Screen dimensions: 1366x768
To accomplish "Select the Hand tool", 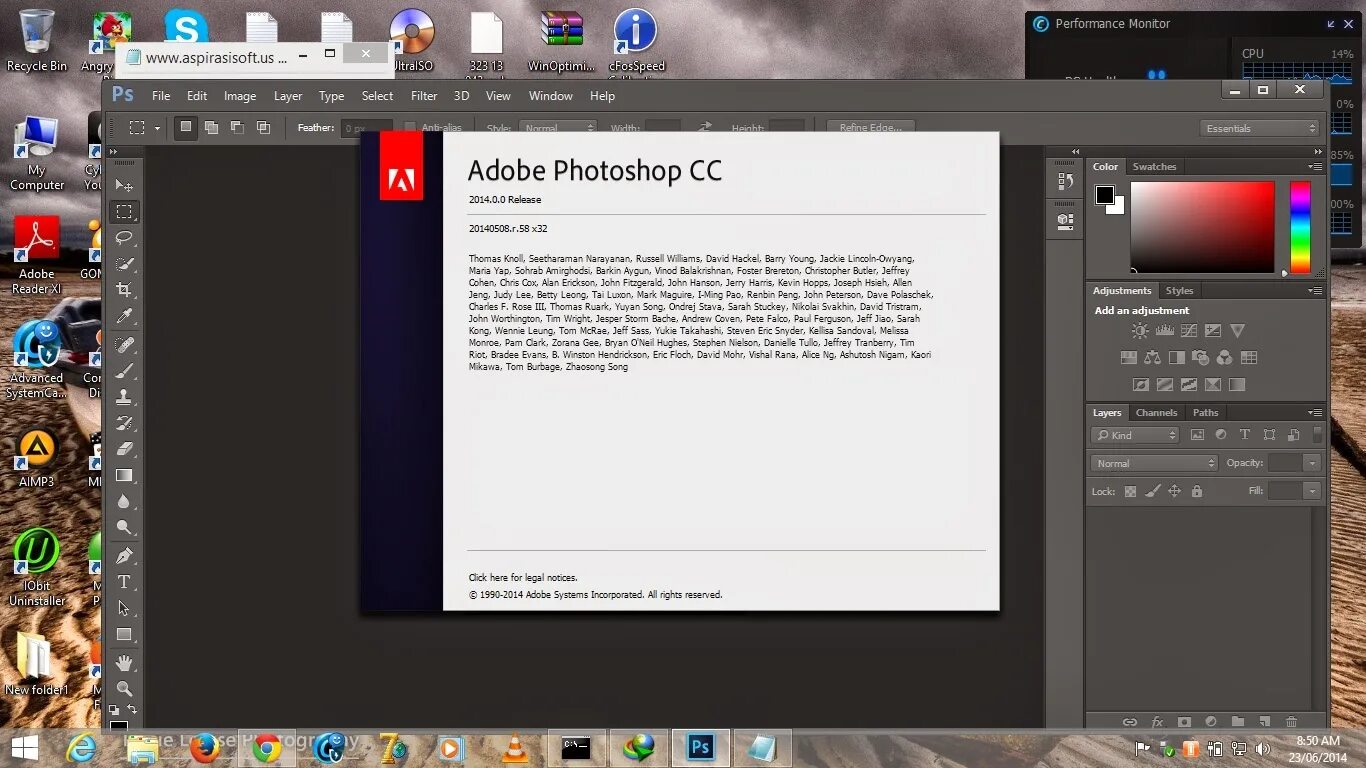I will pos(124,663).
